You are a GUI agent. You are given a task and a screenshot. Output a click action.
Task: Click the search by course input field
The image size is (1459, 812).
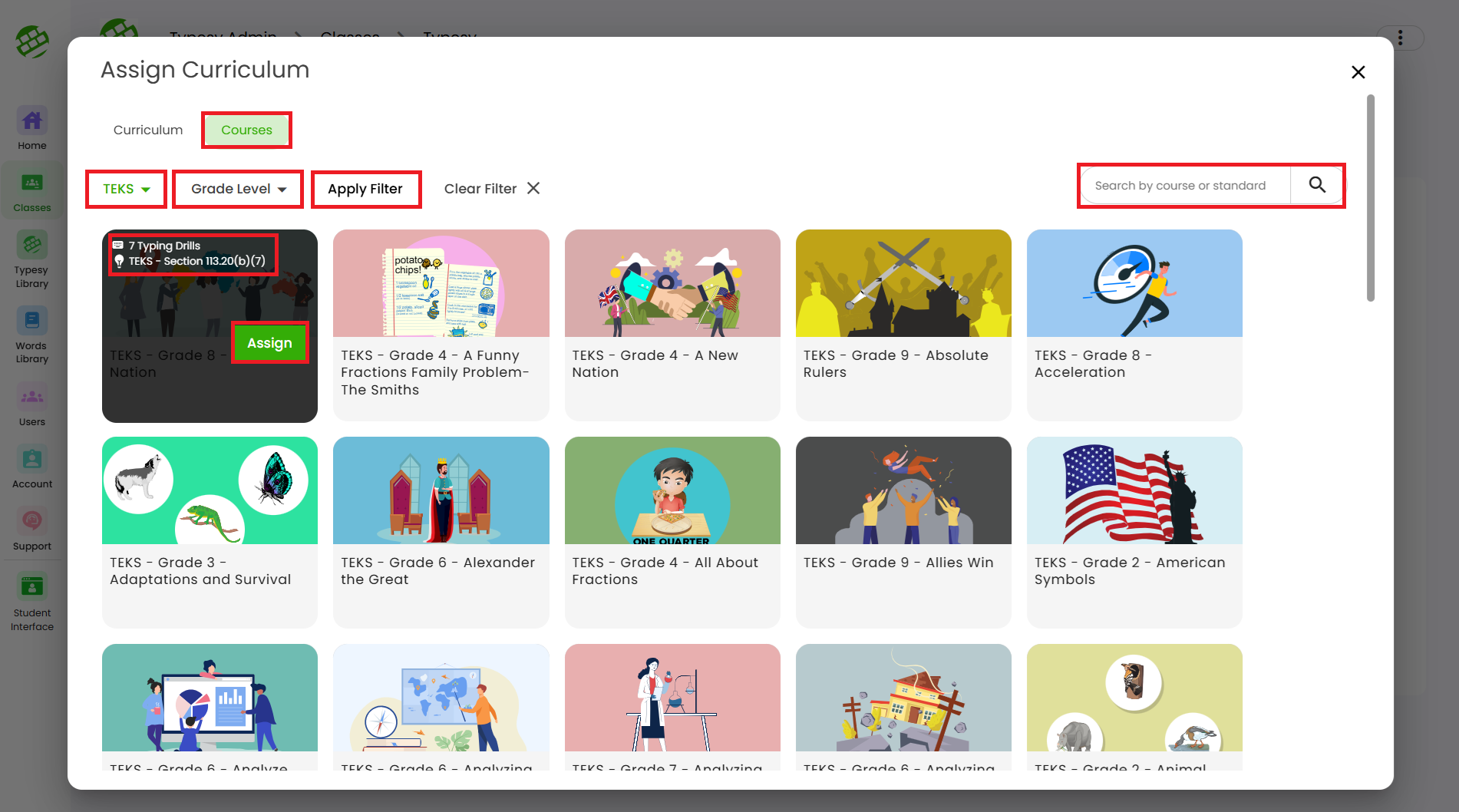coord(1184,186)
